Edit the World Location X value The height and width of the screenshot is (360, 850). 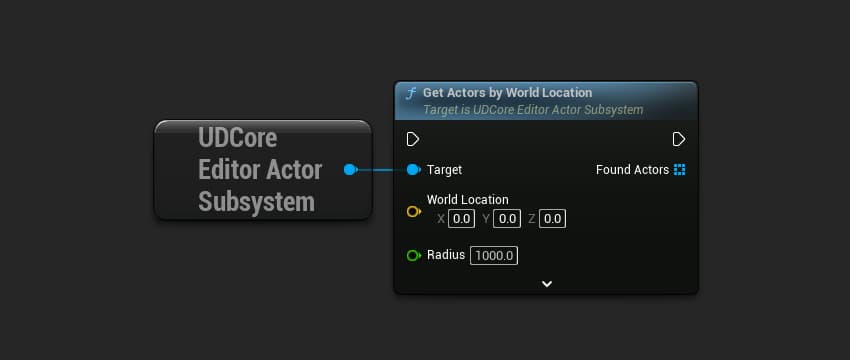(461, 219)
